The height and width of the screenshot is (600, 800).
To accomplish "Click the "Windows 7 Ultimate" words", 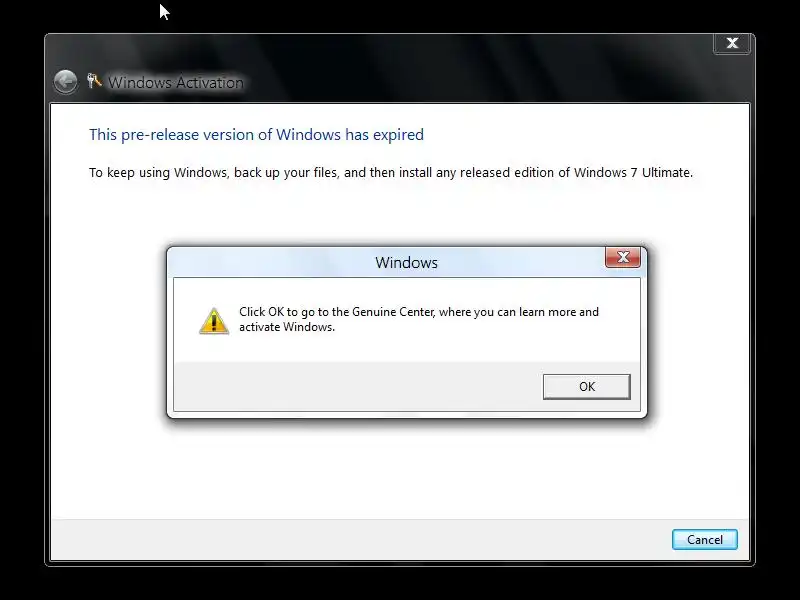I will [x=633, y=172].
